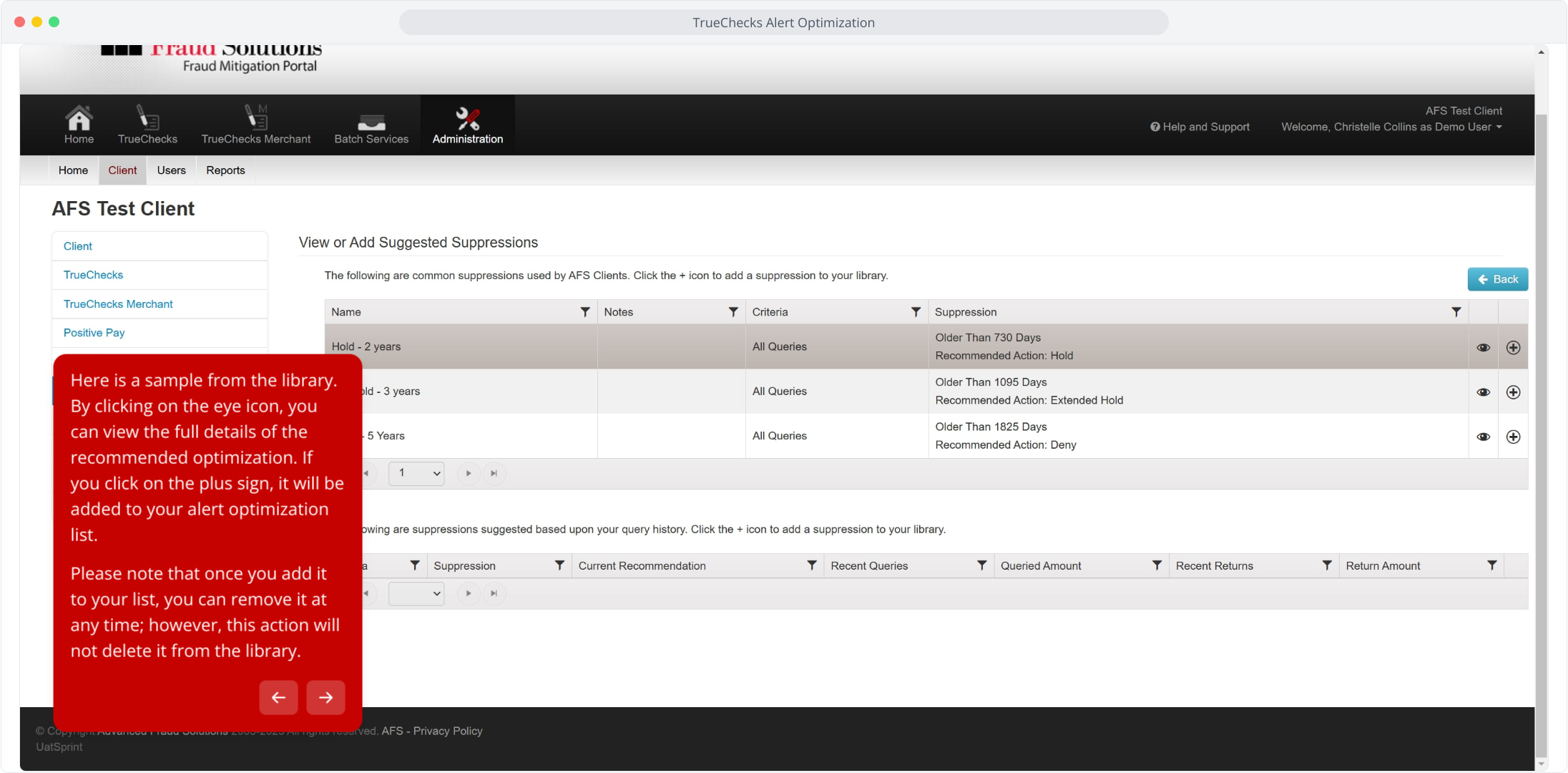The width and height of the screenshot is (1568, 773).
Task: Open Help and Support
Action: click(1200, 127)
